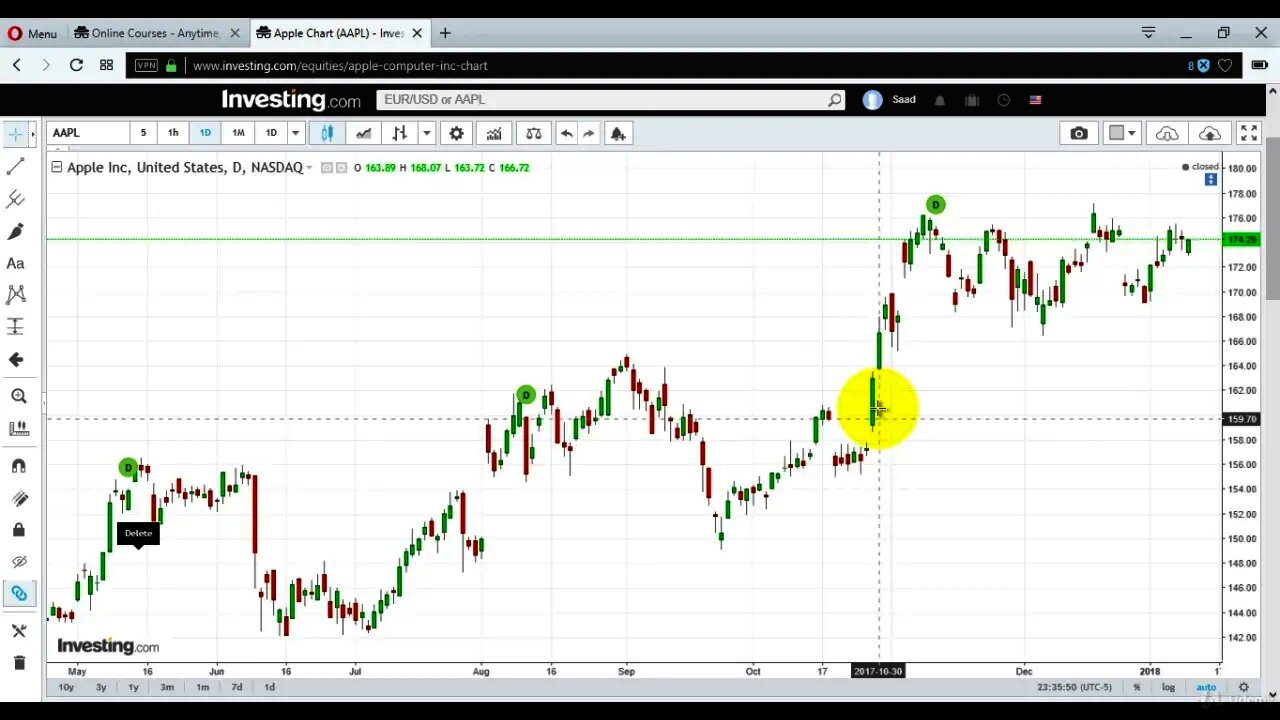Viewport: 1280px width, 720px height.
Task: Set range to 1y
Action: [133, 687]
